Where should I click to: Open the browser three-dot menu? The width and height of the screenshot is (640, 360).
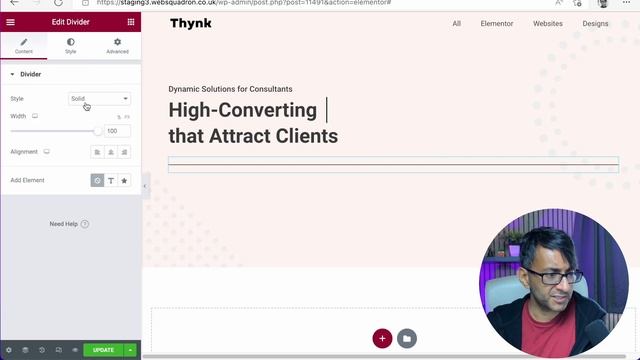click(x=626, y=2)
